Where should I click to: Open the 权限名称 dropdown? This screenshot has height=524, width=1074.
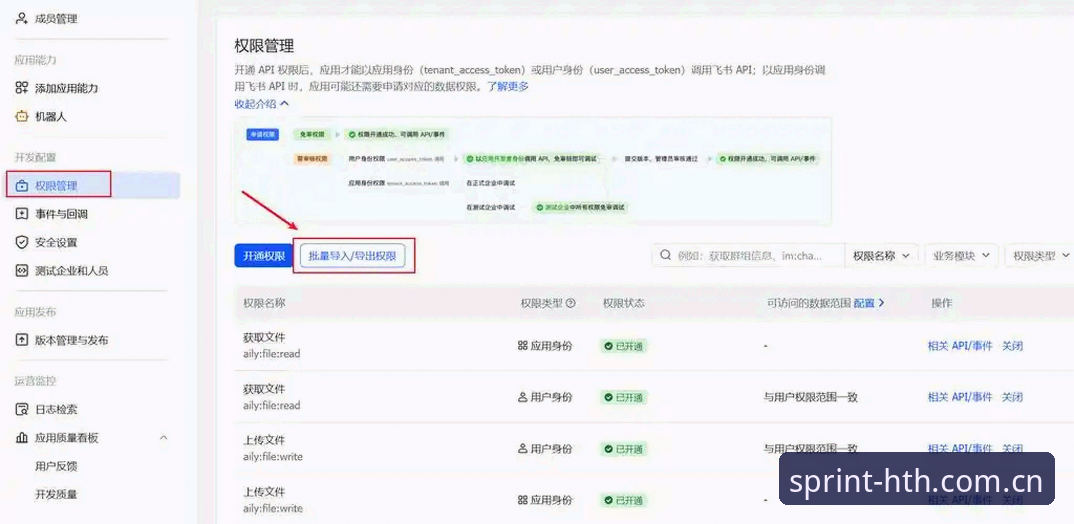click(x=882, y=255)
